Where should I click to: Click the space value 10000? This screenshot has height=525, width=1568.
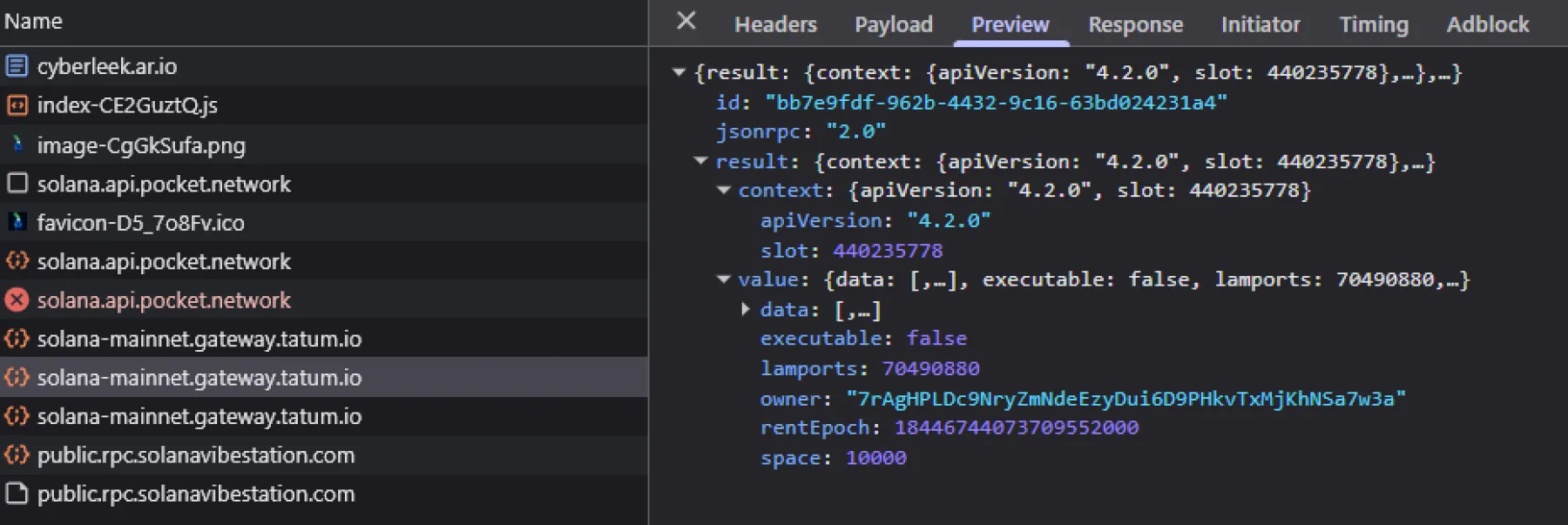875,458
